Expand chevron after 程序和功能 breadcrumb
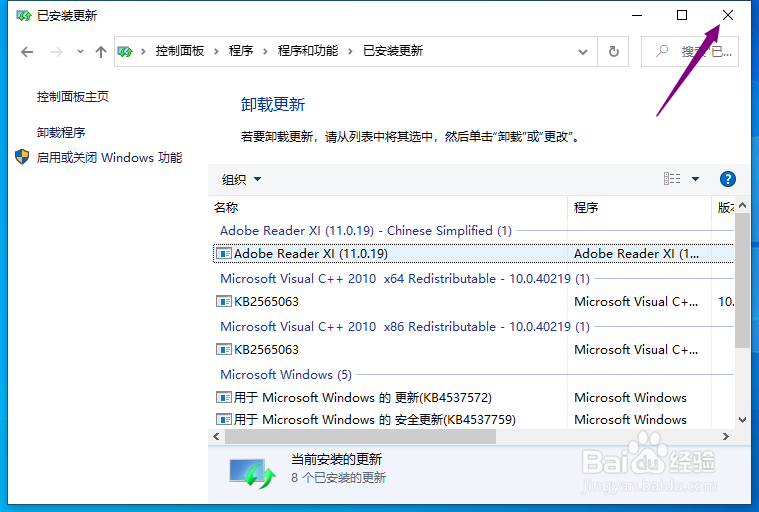Image resolution: width=759 pixels, height=512 pixels. (350, 51)
